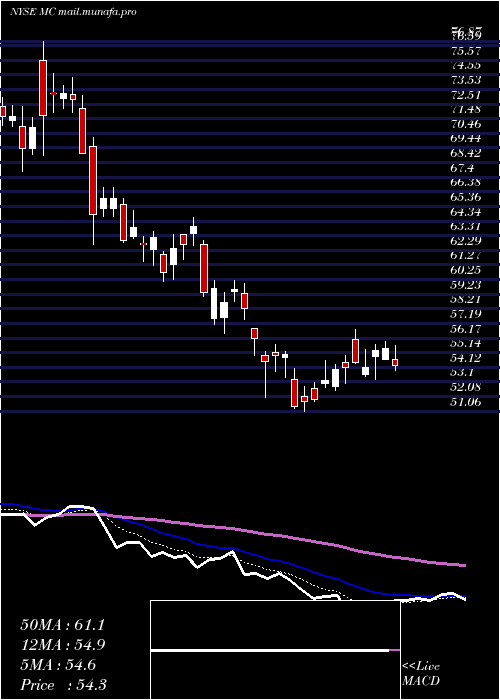The width and height of the screenshot is (500, 700).
Task: Select the 71.48 price axis label
Action: [466, 109]
